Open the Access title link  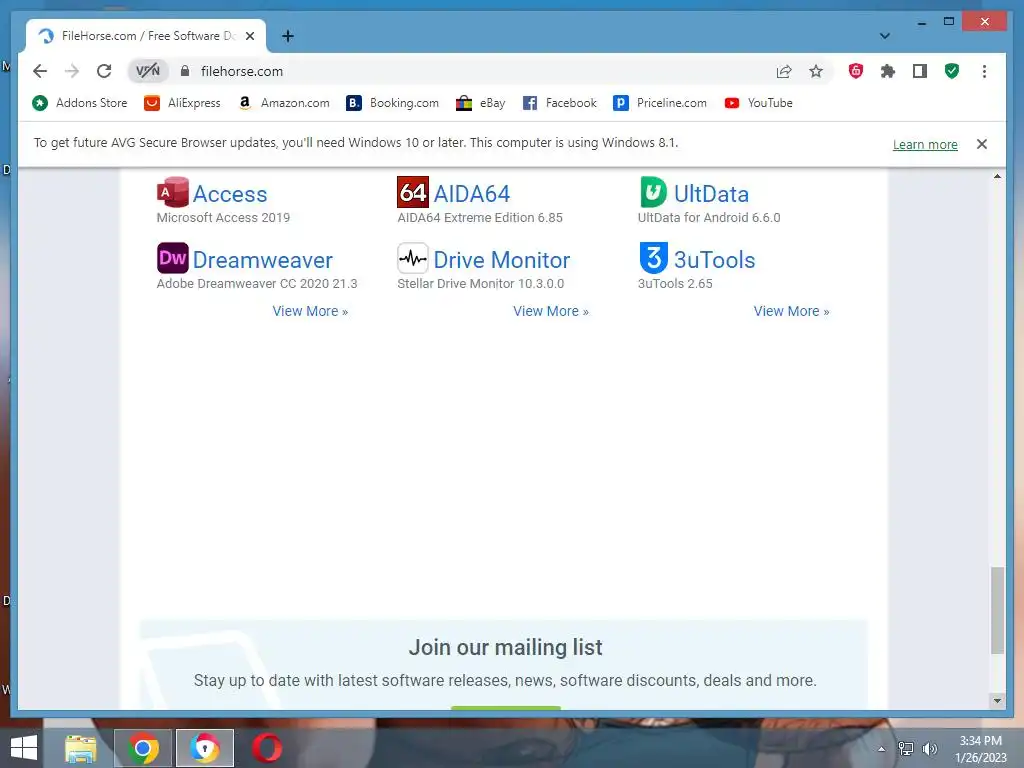(x=230, y=194)
